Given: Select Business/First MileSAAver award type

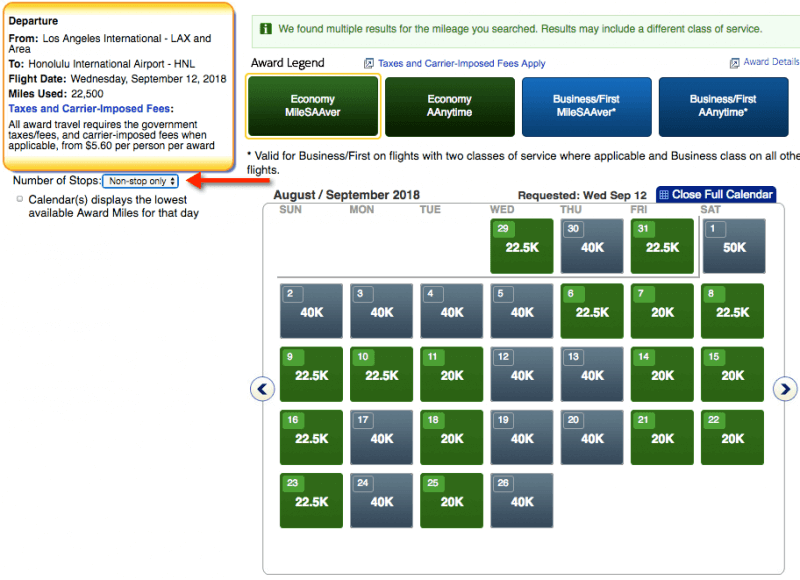Looking at the screenshot, I should 586,107.
